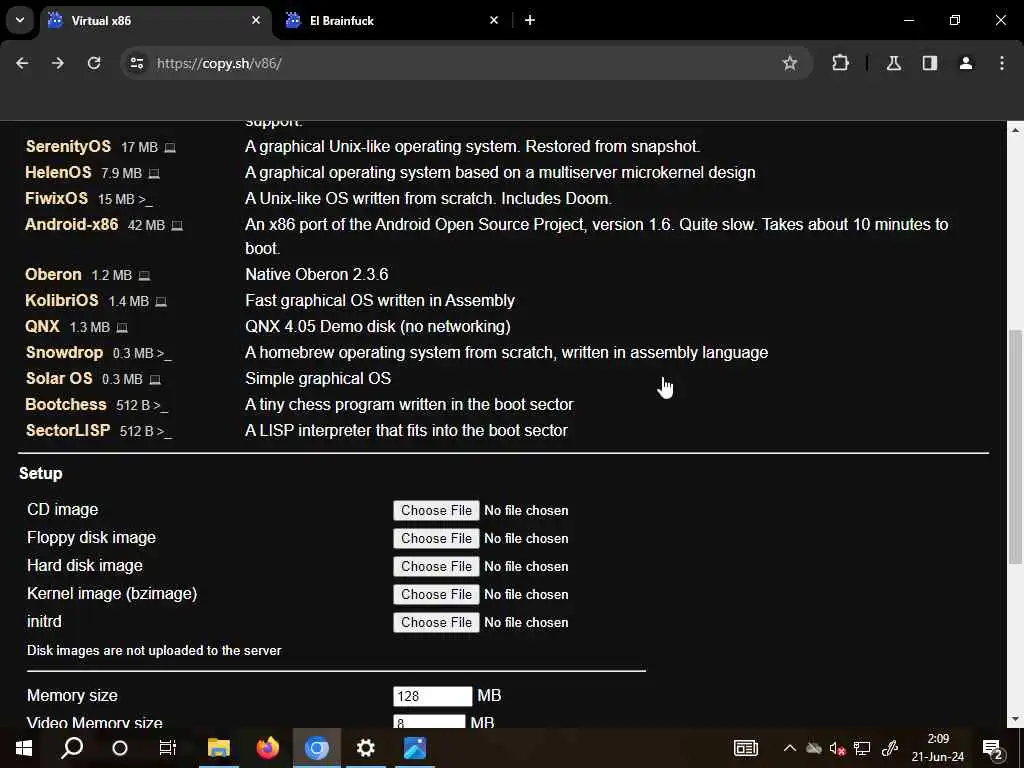Switch to the El Brainfuck tab
The image size is (1024, 768).
(392, 21)
